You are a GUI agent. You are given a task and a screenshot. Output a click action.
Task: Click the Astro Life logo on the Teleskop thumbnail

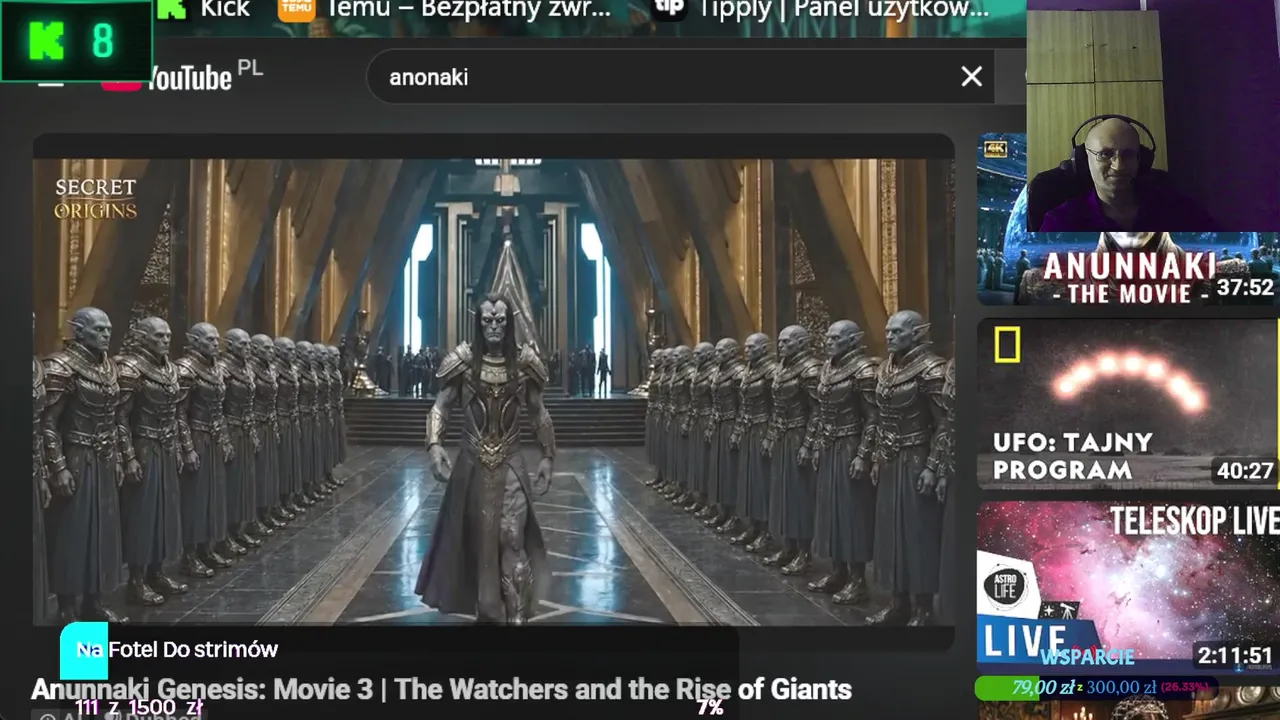pyautogui.click(x=1005, y=587)
